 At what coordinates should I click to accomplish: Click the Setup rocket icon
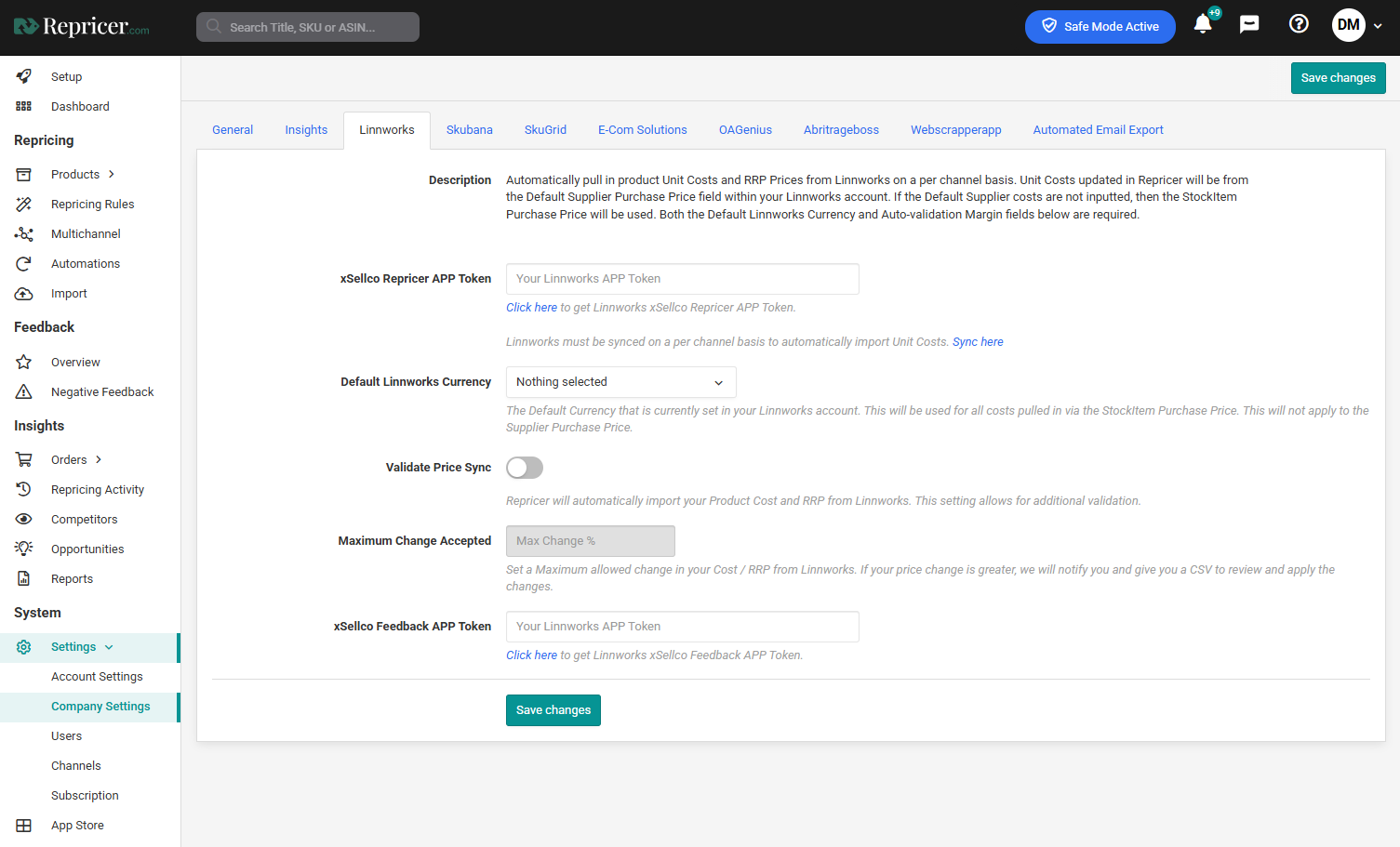coord(24,76)
